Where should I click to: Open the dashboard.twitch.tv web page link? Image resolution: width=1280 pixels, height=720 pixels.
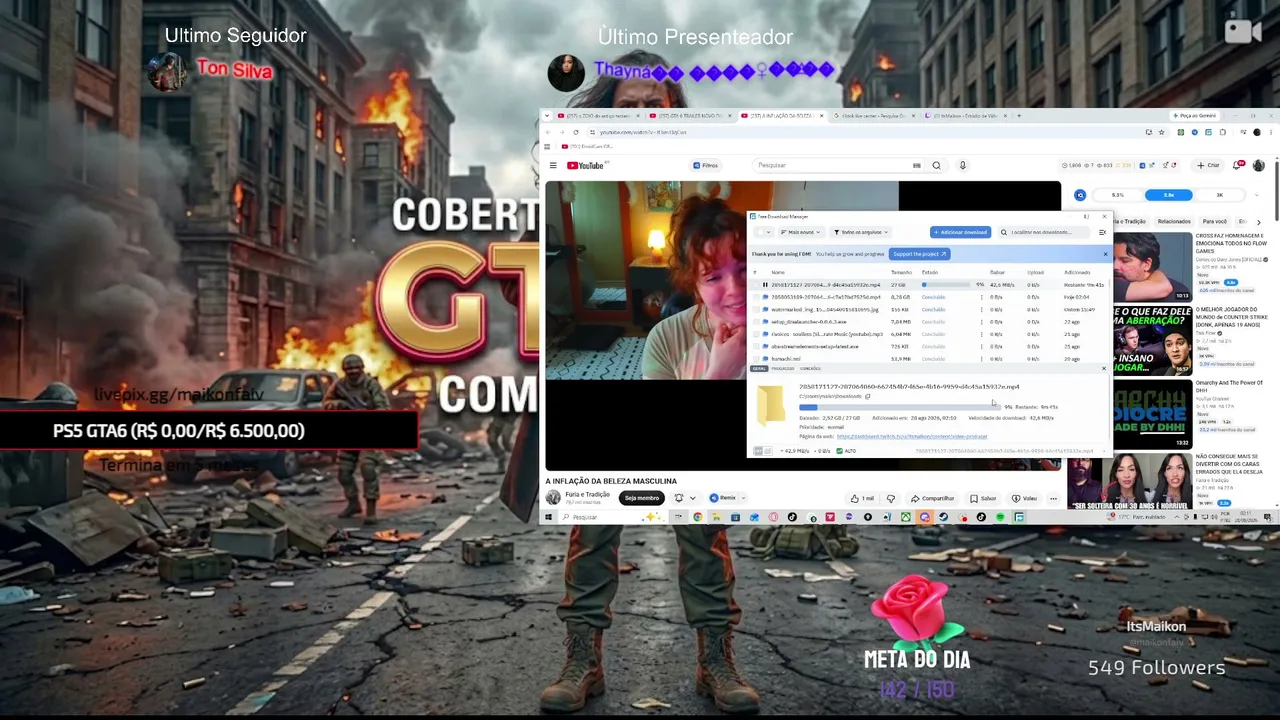click(912, 437)
